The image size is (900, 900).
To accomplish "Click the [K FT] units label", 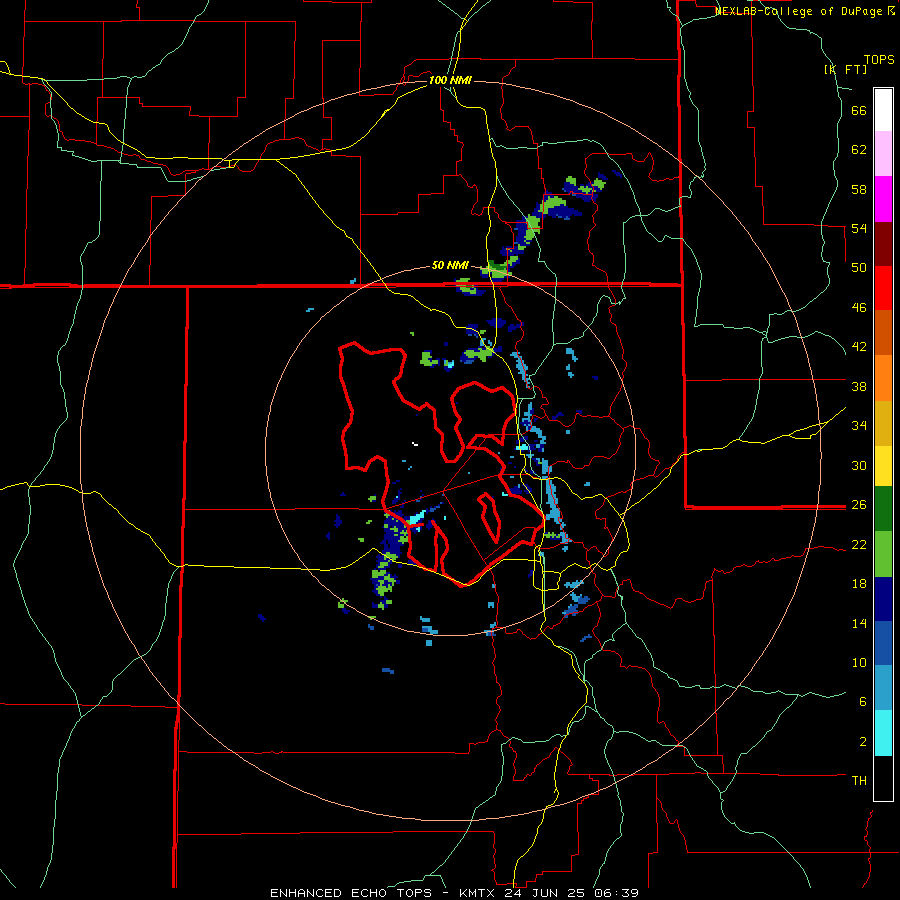I will [x=845, y=69].
